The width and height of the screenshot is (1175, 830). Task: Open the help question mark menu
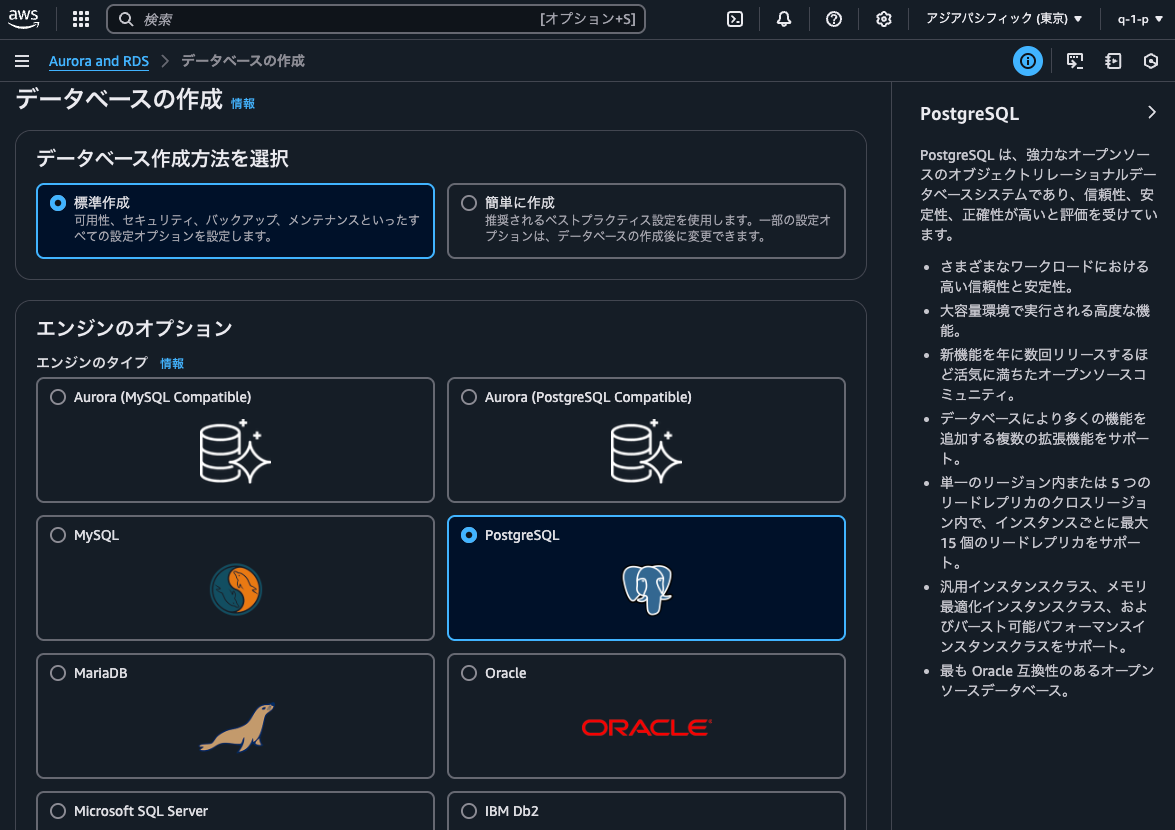[834, 19]
